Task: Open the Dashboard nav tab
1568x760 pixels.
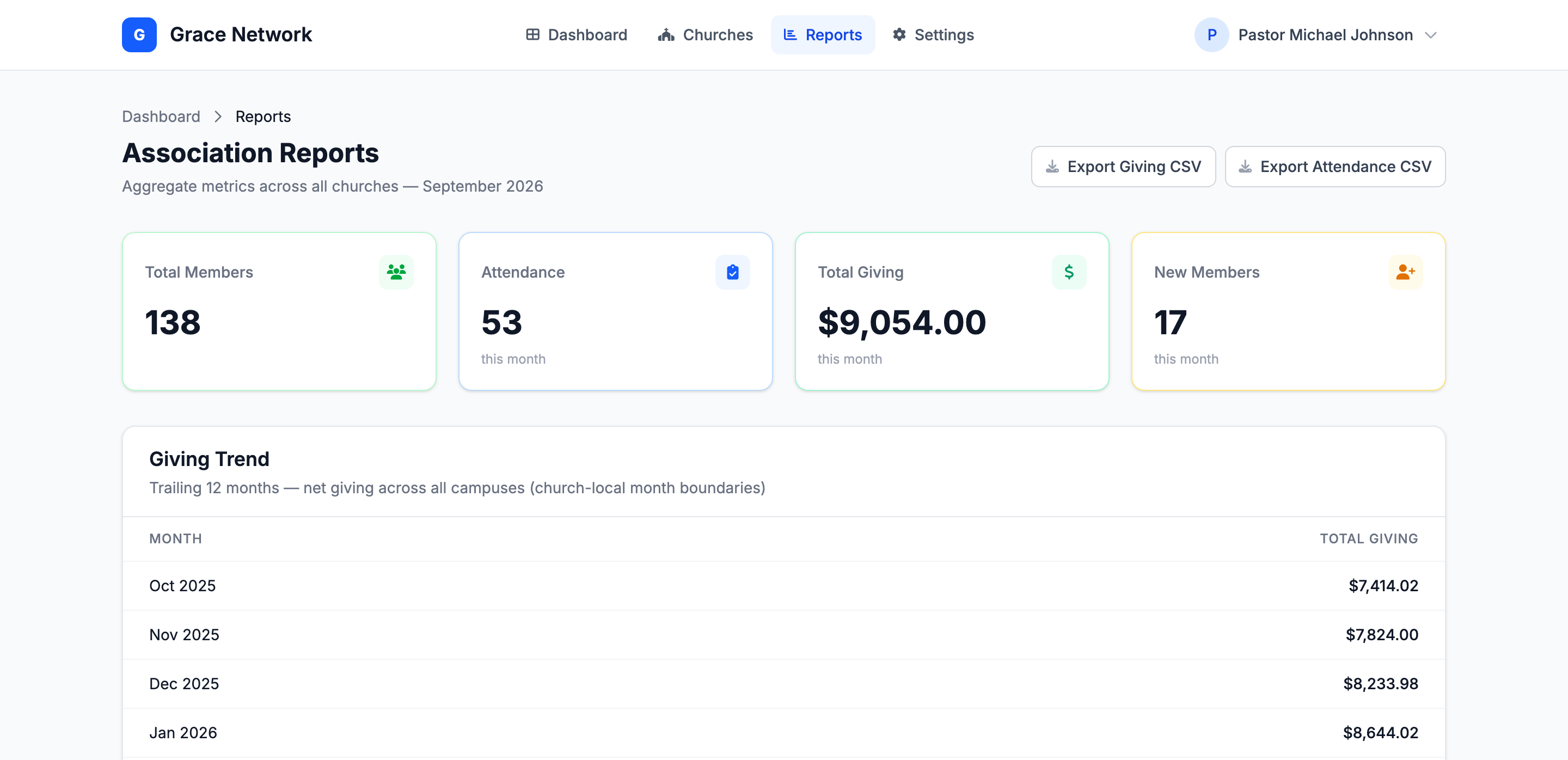Action: point(577,35)
